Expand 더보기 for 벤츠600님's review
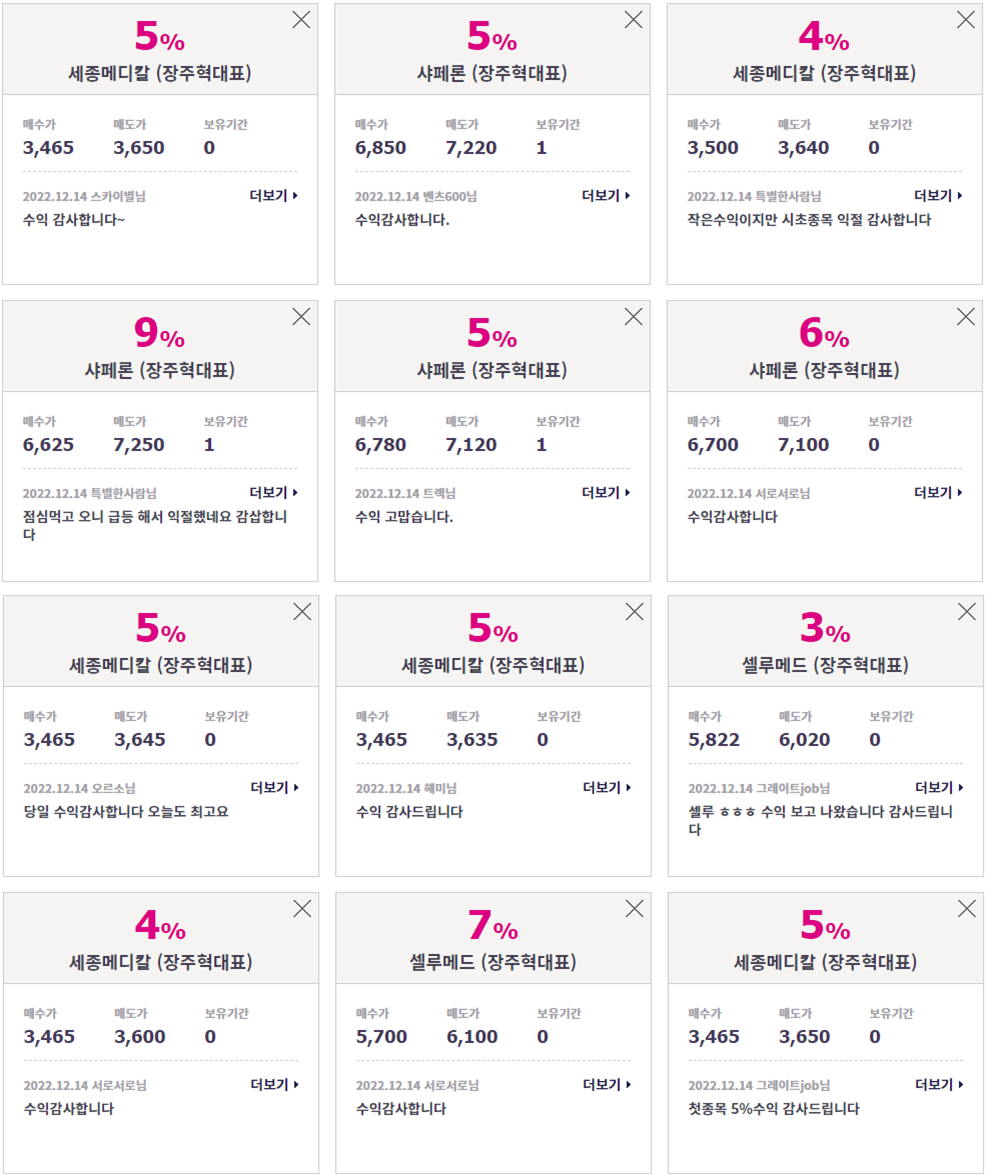 coord(606,196)
